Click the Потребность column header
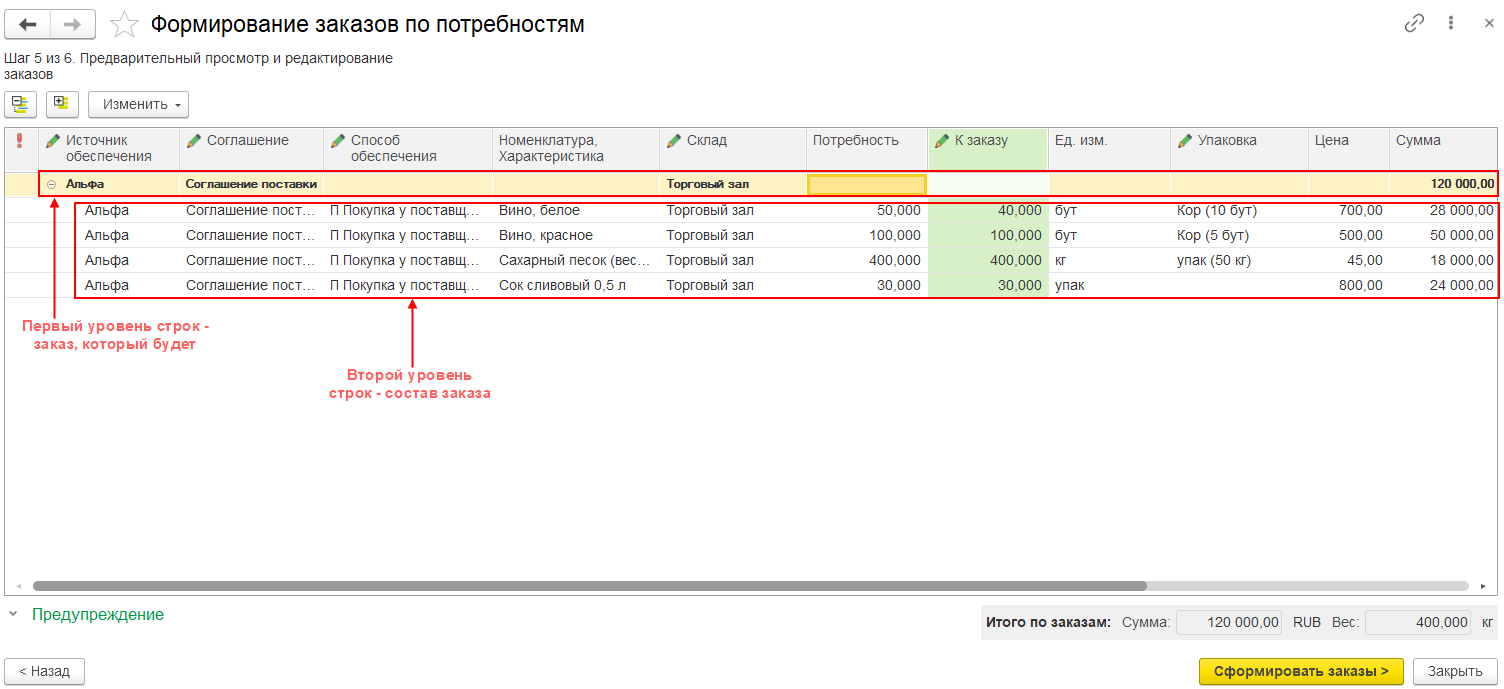 click(x=867, y=148)
